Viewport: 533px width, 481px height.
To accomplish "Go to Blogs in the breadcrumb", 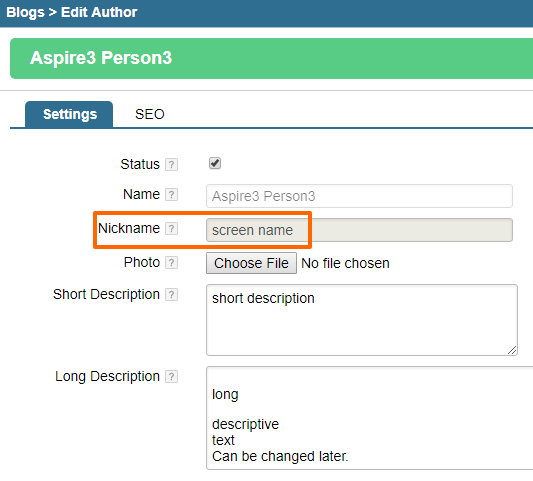I will click(25, 13).
